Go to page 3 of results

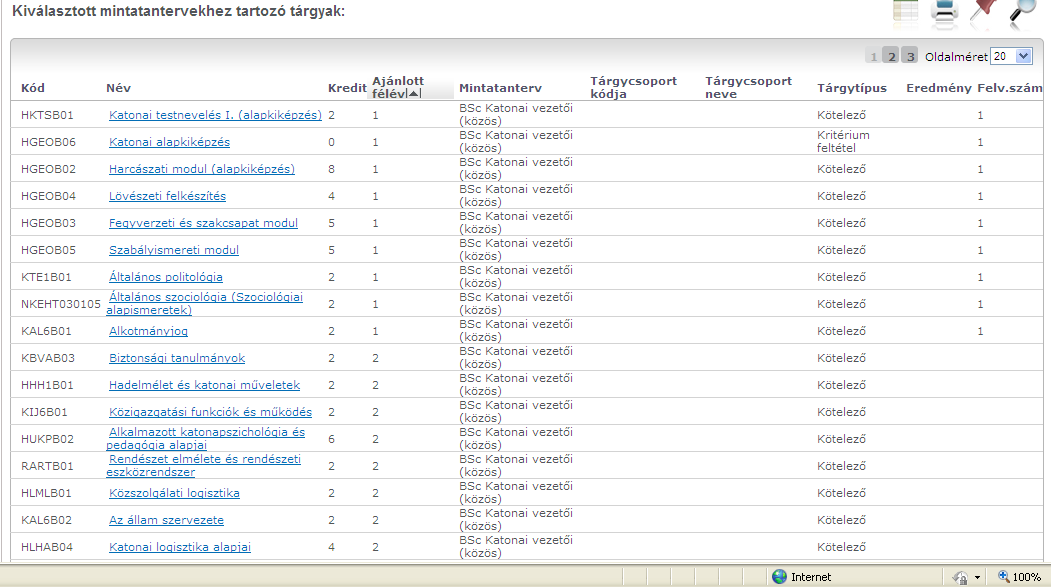tap(910, 56)
